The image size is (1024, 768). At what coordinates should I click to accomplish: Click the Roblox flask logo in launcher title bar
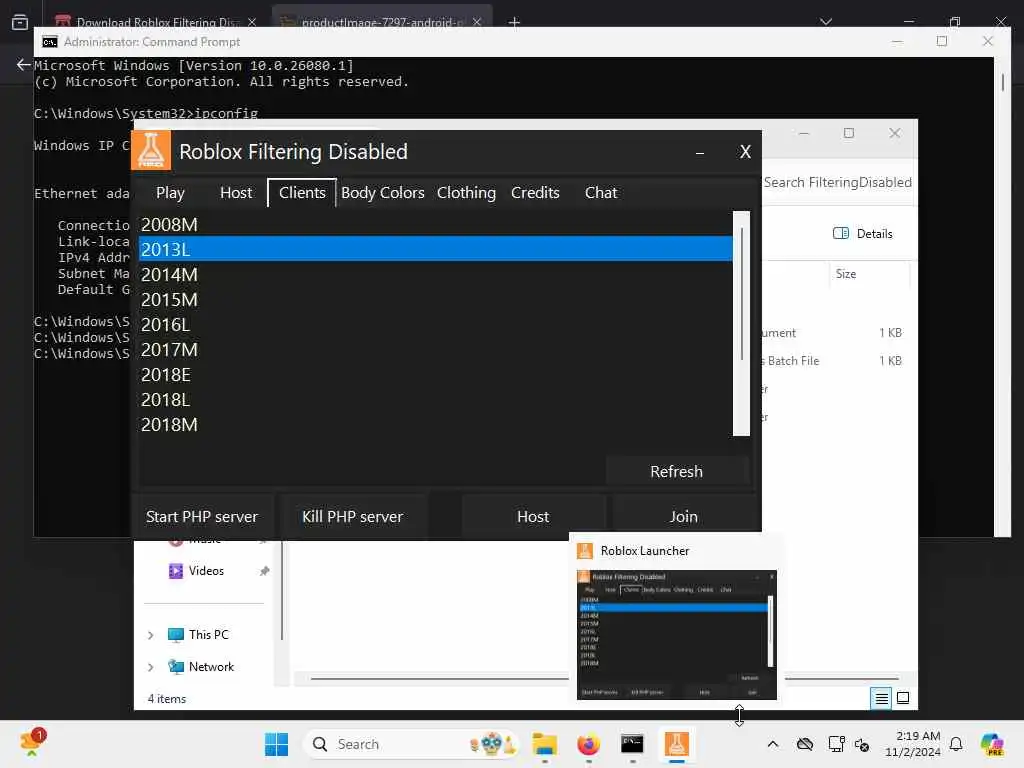pyautogui.click(x=151, y=150)
